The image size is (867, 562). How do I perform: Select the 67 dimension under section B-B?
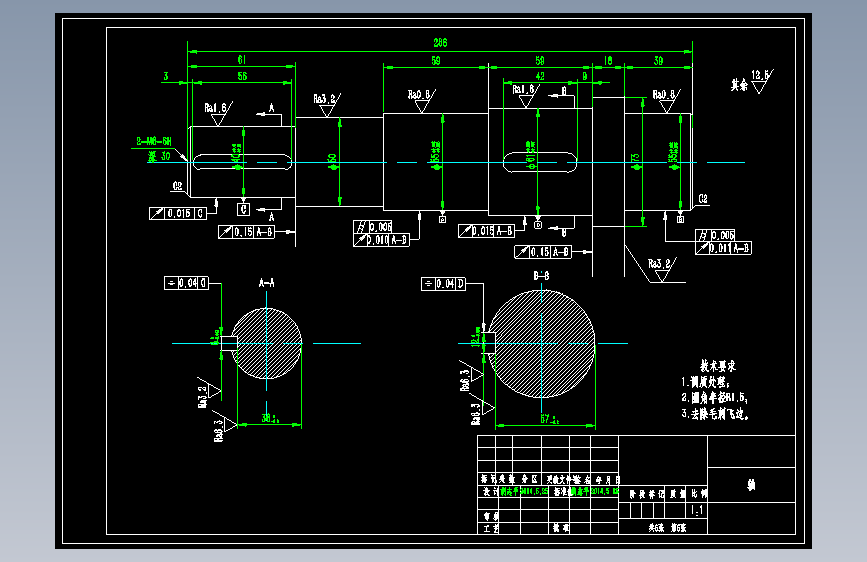(x=550, y=419)
